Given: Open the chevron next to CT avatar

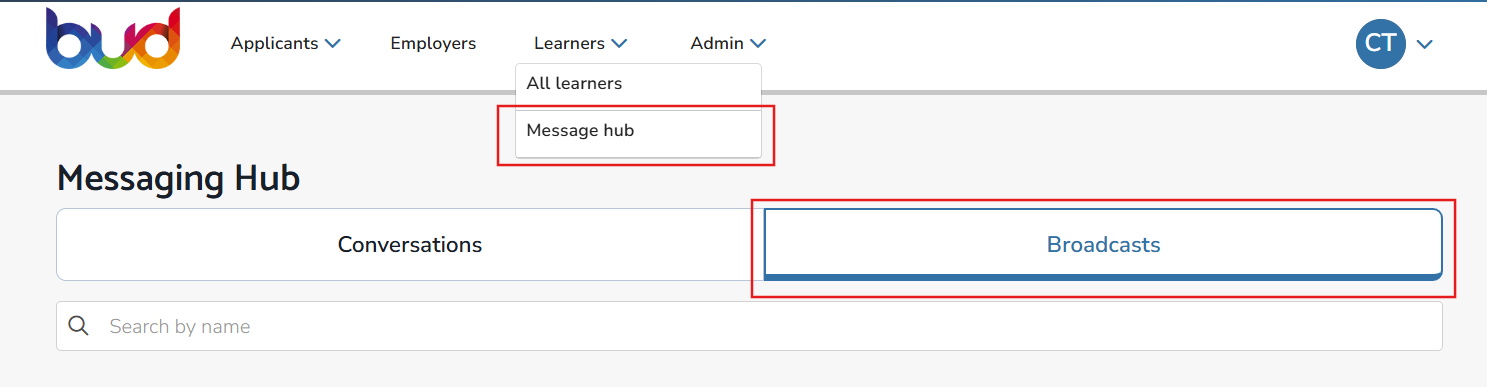Looking at the screenshot, I should coord(1425,44).
